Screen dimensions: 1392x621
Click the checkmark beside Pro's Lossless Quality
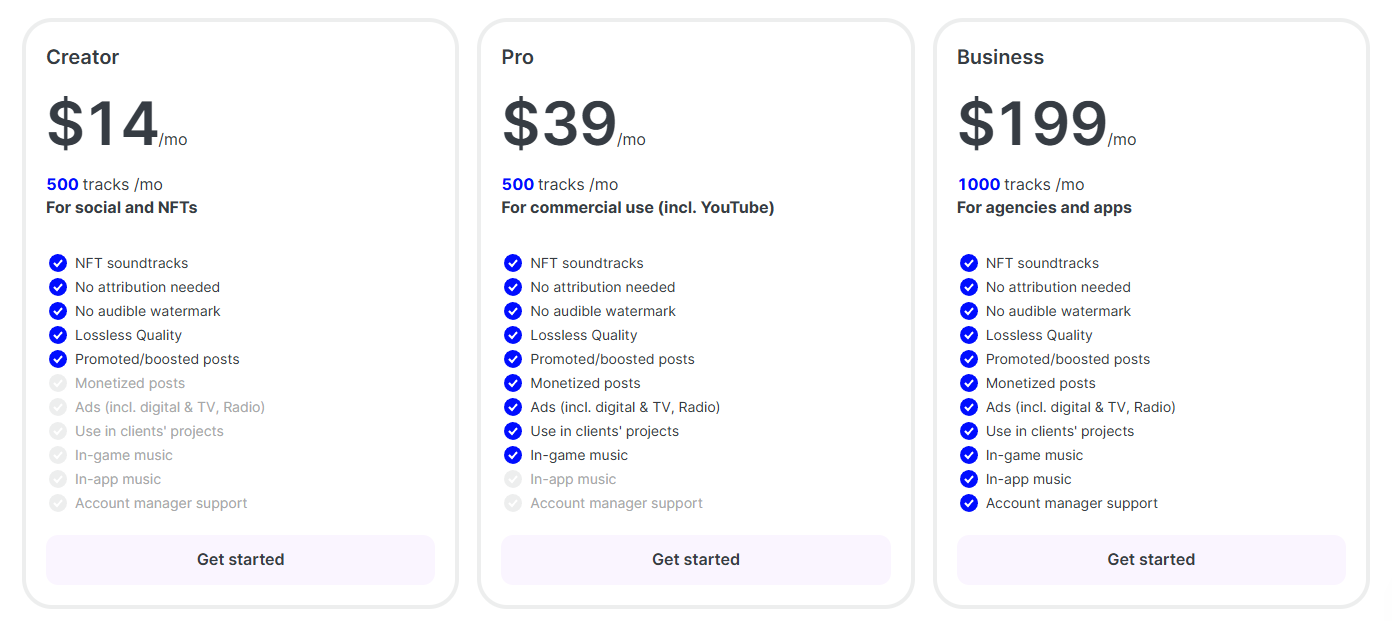click(513, 335)
